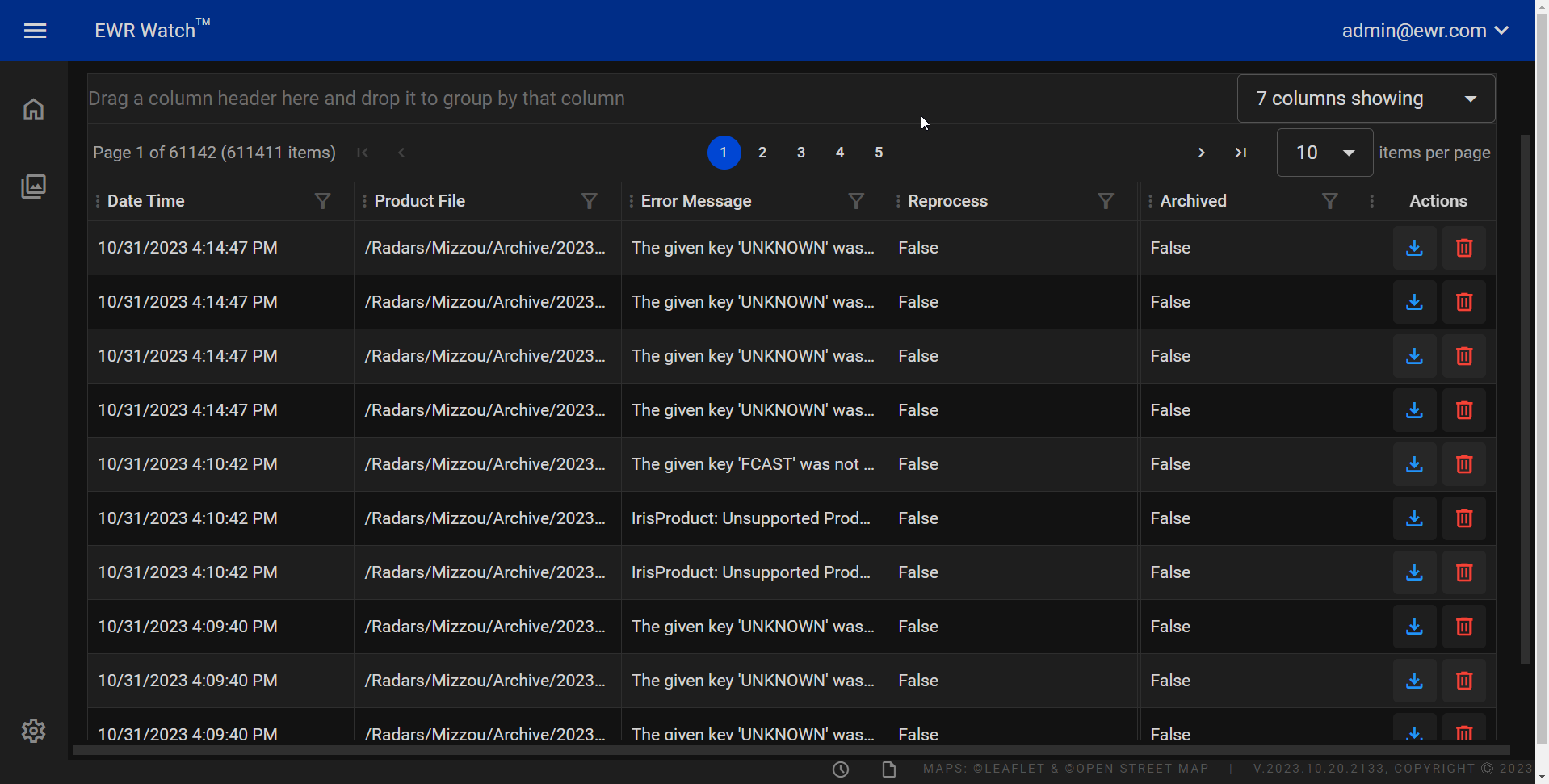
Task: Download the fourth 4:14:47 PM row file
Action: (1414, 410)
